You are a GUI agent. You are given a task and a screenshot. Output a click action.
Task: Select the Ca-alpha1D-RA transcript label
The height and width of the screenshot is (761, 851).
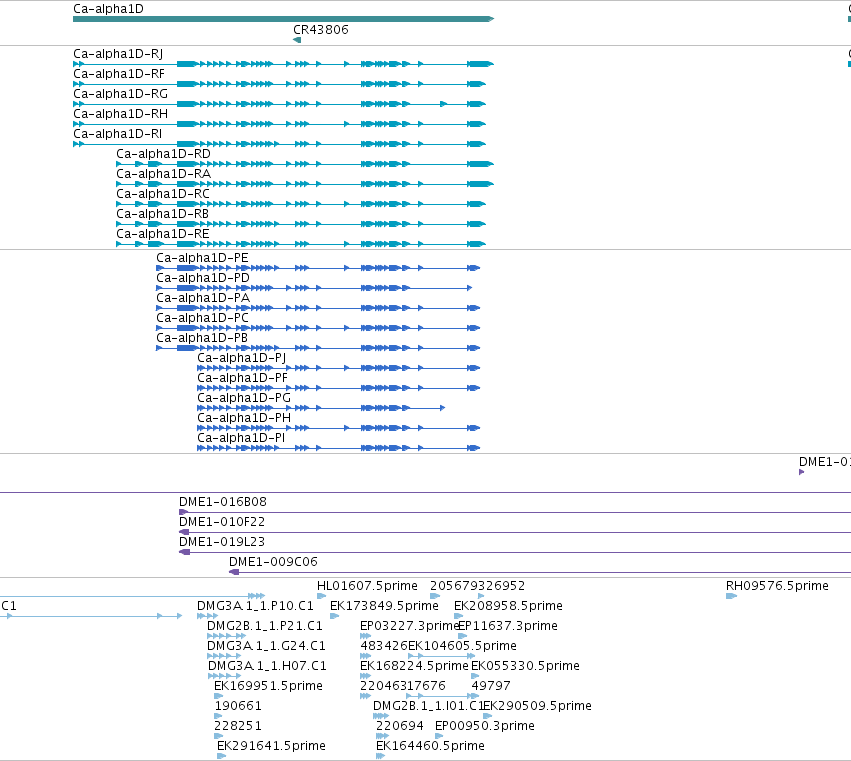tap(163, 174)
